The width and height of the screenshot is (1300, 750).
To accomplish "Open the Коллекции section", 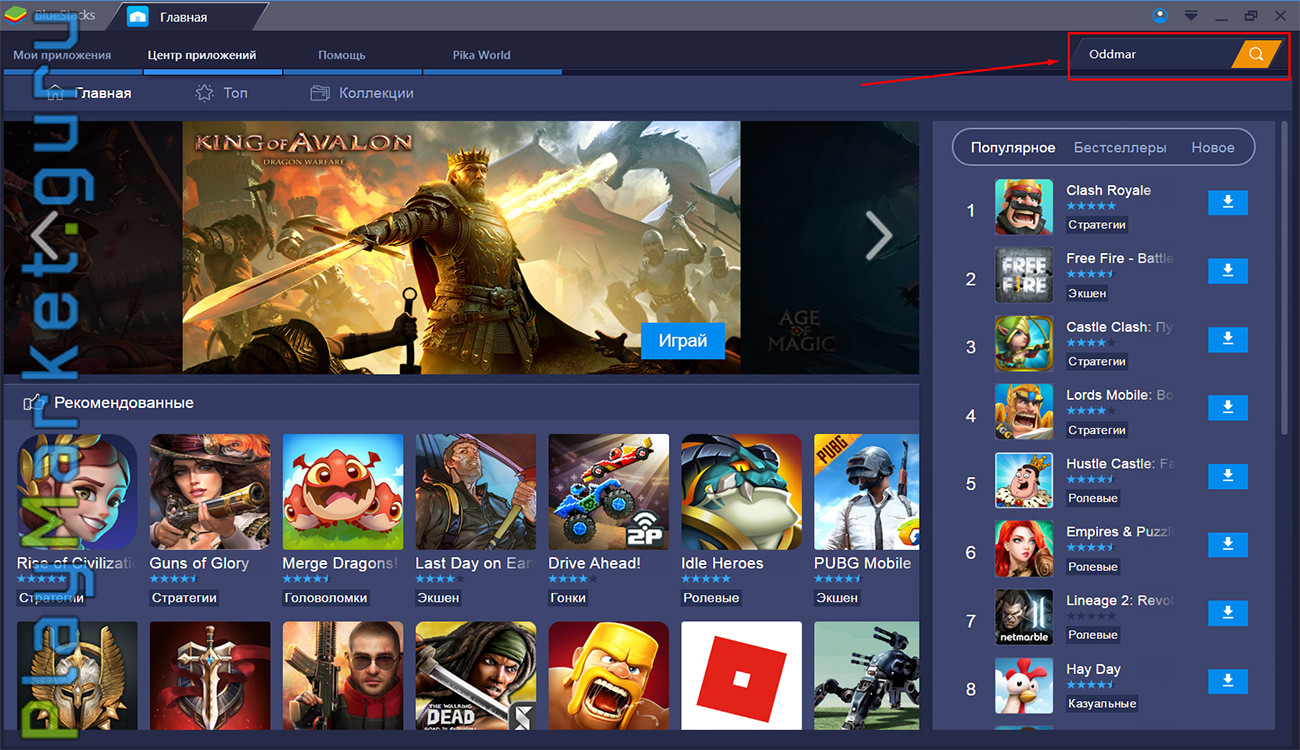I will pos(362,93).
